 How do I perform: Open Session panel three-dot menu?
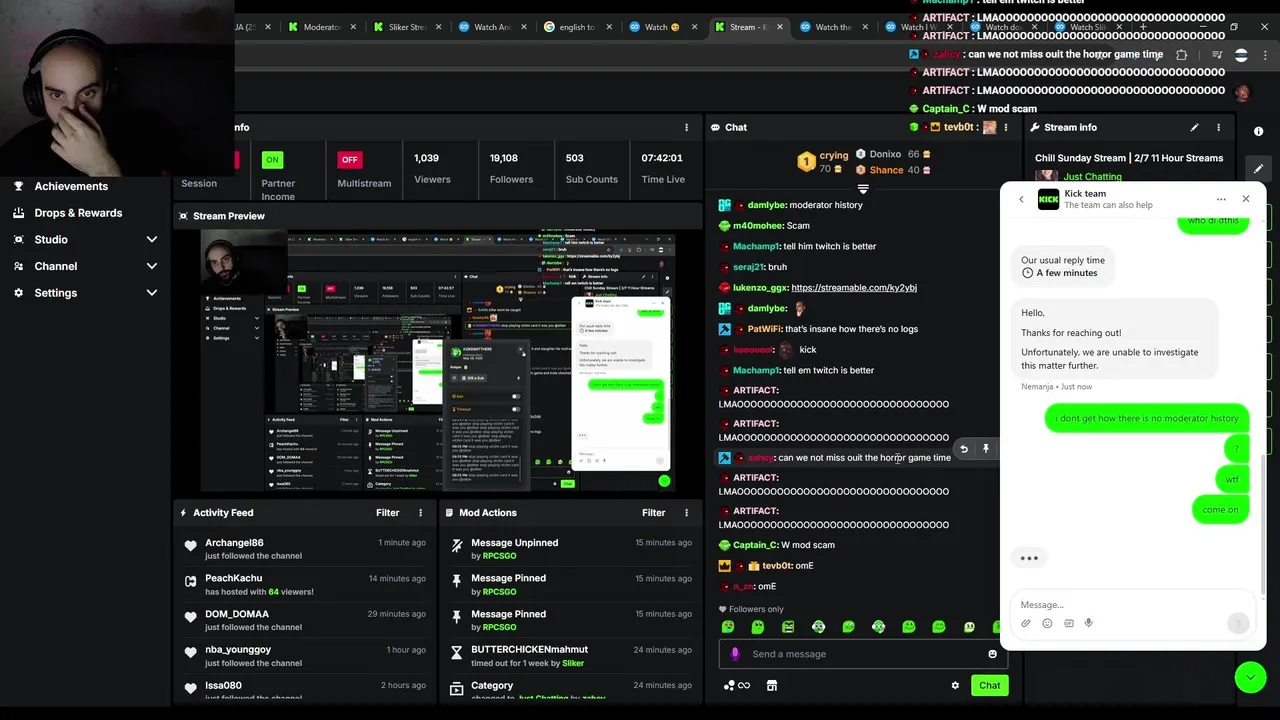click(686, 127)
